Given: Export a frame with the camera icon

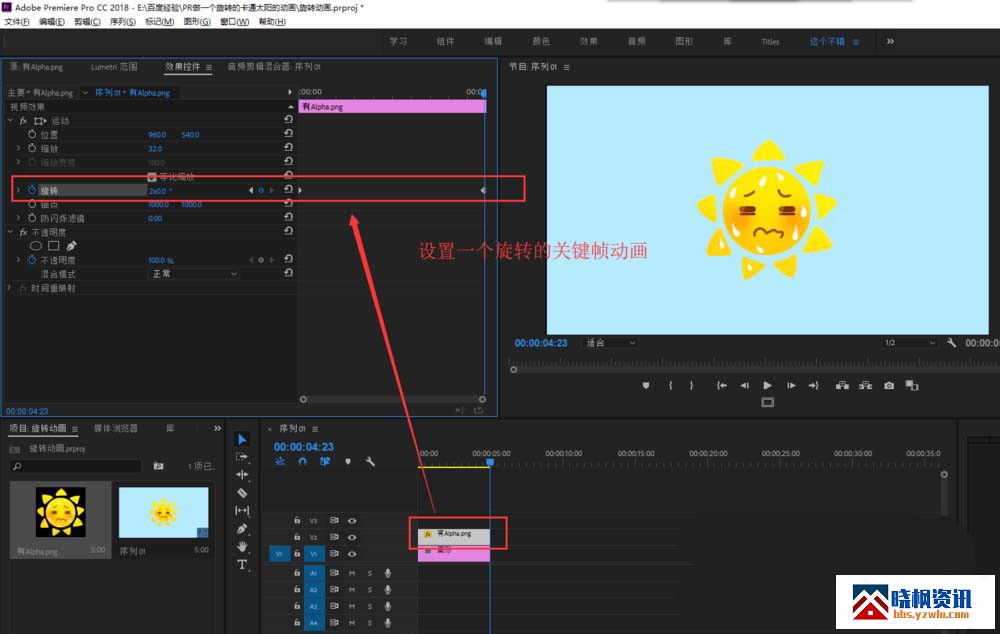Looking at the screenshot, I should click(889, 385).
